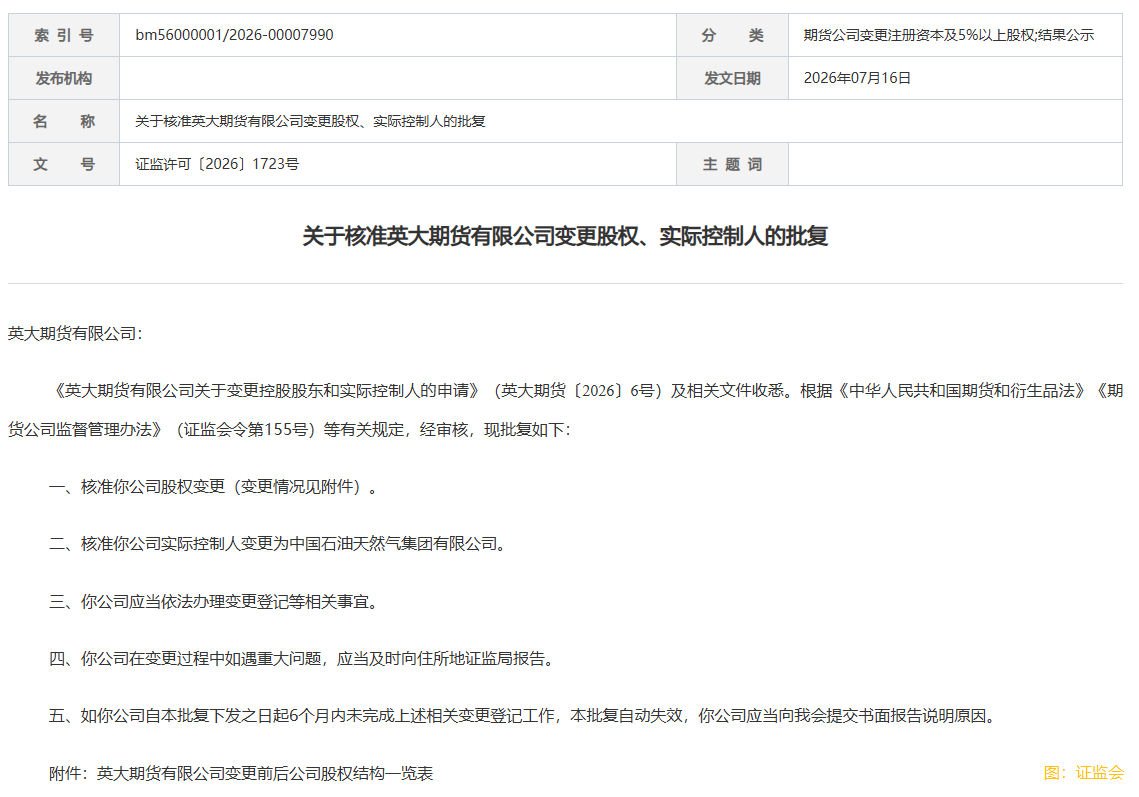Viewport: 1139px width, 797px height.
Task: Click the salutation 英大期货有限公司:
Action: (x=76, y=333)
